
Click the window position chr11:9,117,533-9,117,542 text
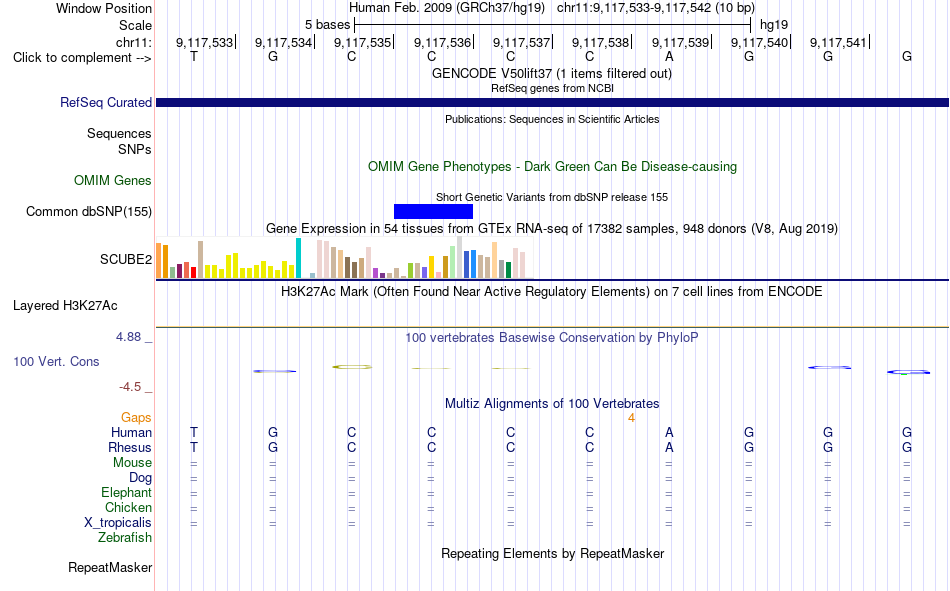[656, 8]
